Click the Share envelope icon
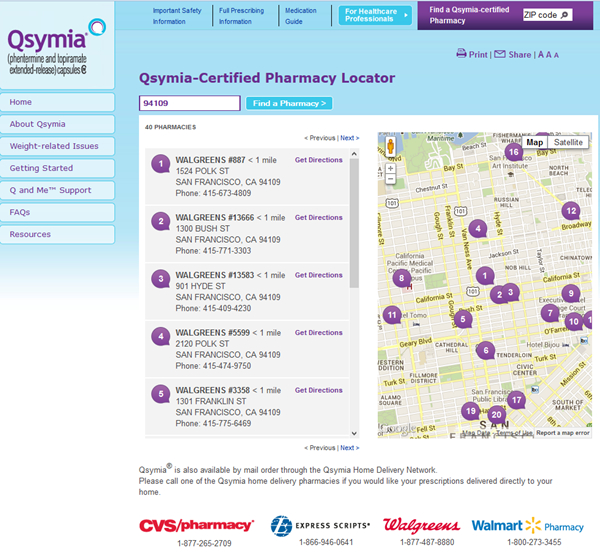This screenshot has height=553, width=600. [x=500, y=54]
